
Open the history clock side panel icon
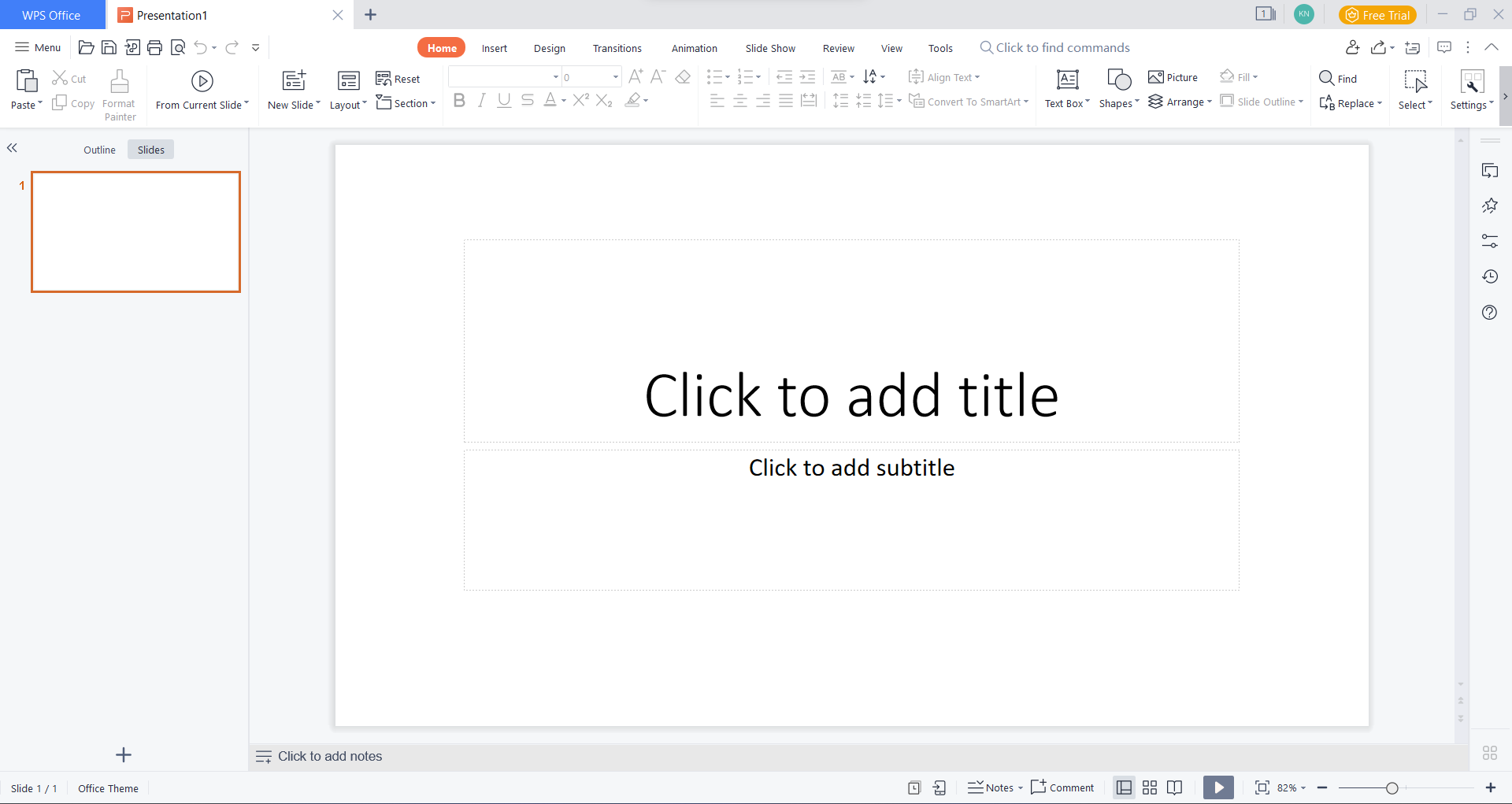click(1489, 276)
